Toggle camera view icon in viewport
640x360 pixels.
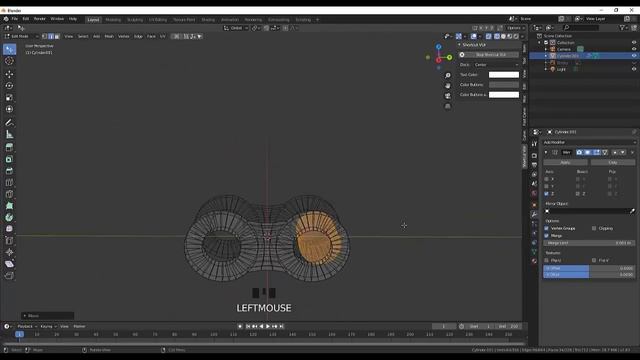(448, 96)
